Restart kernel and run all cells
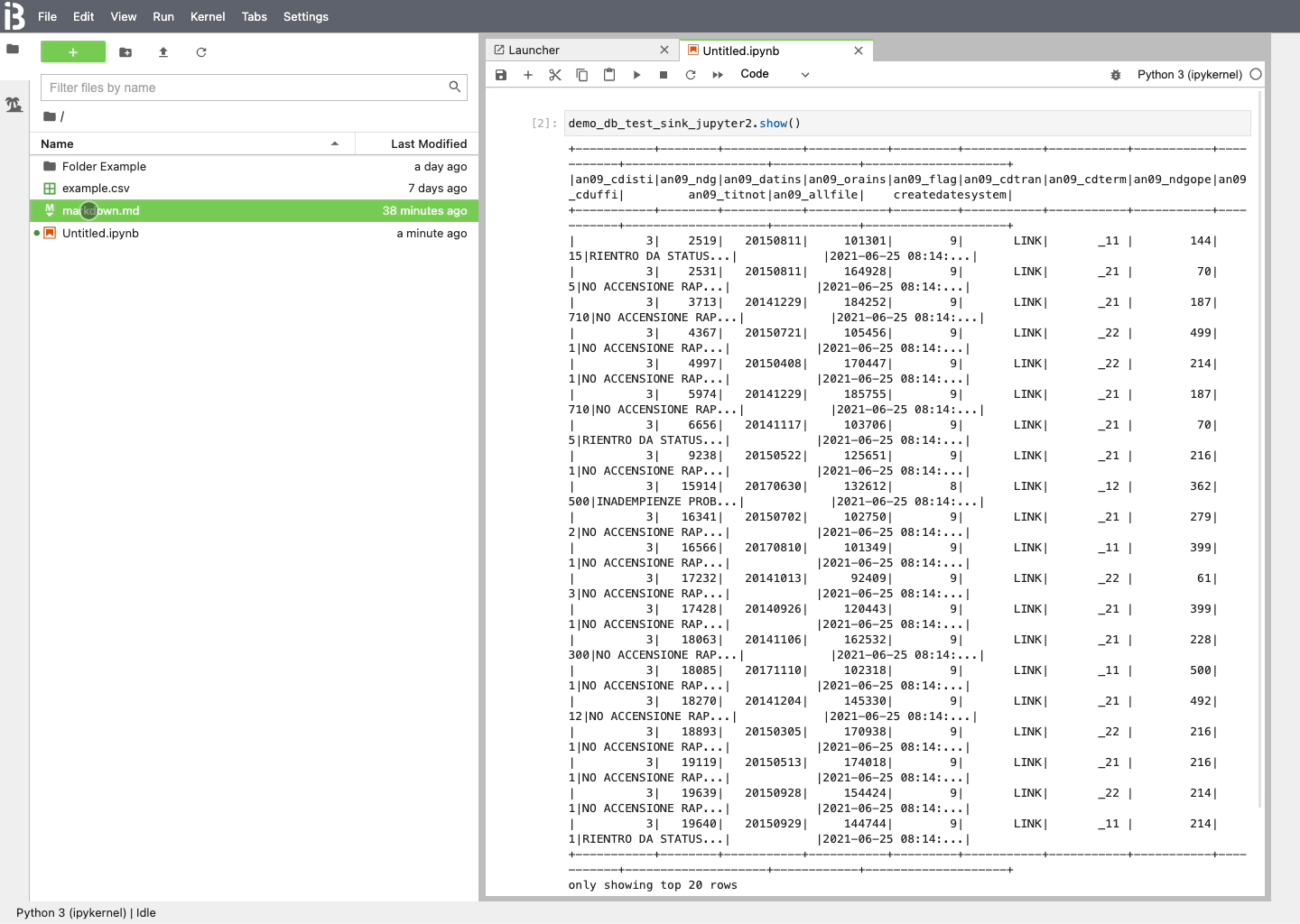 tap(716, 75)
